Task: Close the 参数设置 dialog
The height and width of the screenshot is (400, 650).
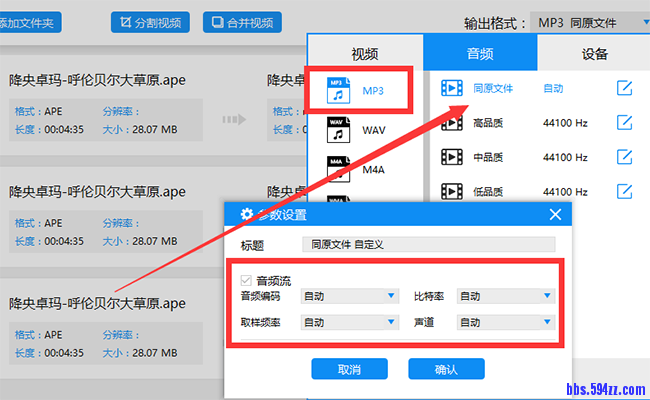Action: (556, 215)
